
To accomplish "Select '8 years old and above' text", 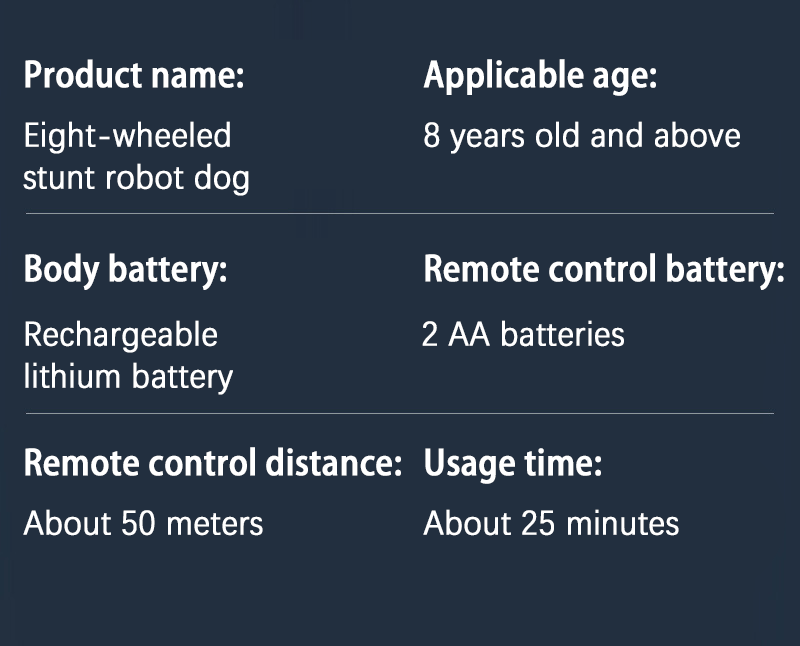I will [x=582, y=136].
